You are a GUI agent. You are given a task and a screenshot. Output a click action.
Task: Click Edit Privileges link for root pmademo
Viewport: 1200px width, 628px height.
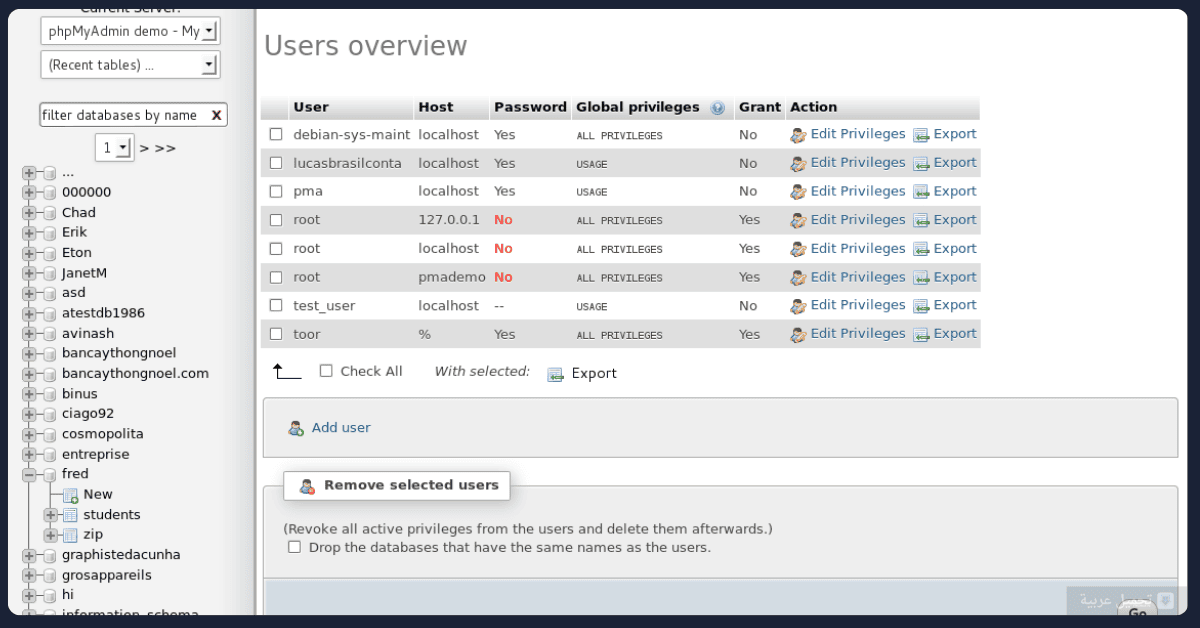pos(858,278)
